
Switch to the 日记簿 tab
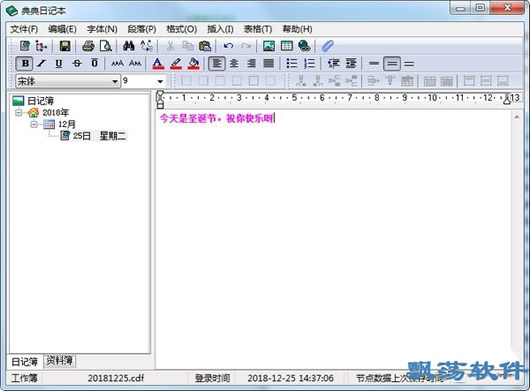(25, 362)
